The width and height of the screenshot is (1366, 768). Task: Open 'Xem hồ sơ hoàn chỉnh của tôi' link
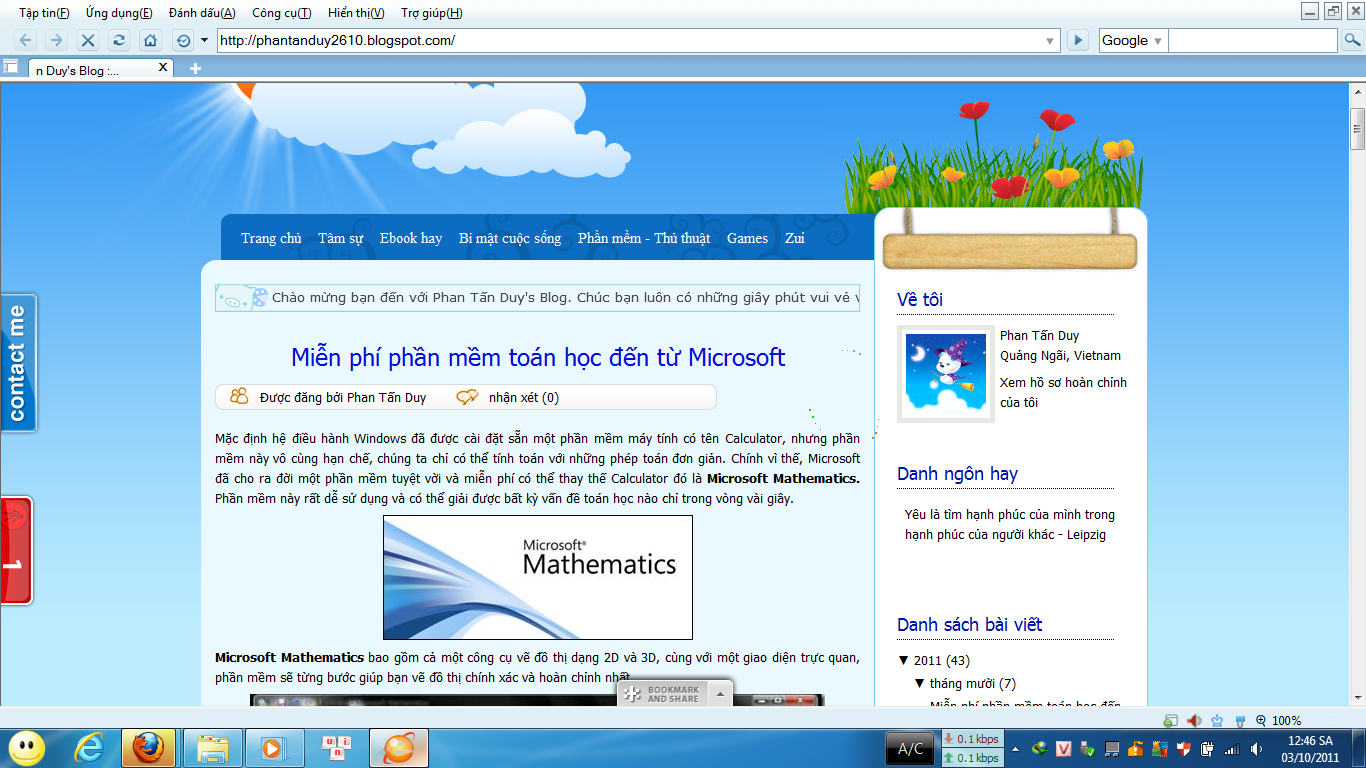click(1063, 392)
